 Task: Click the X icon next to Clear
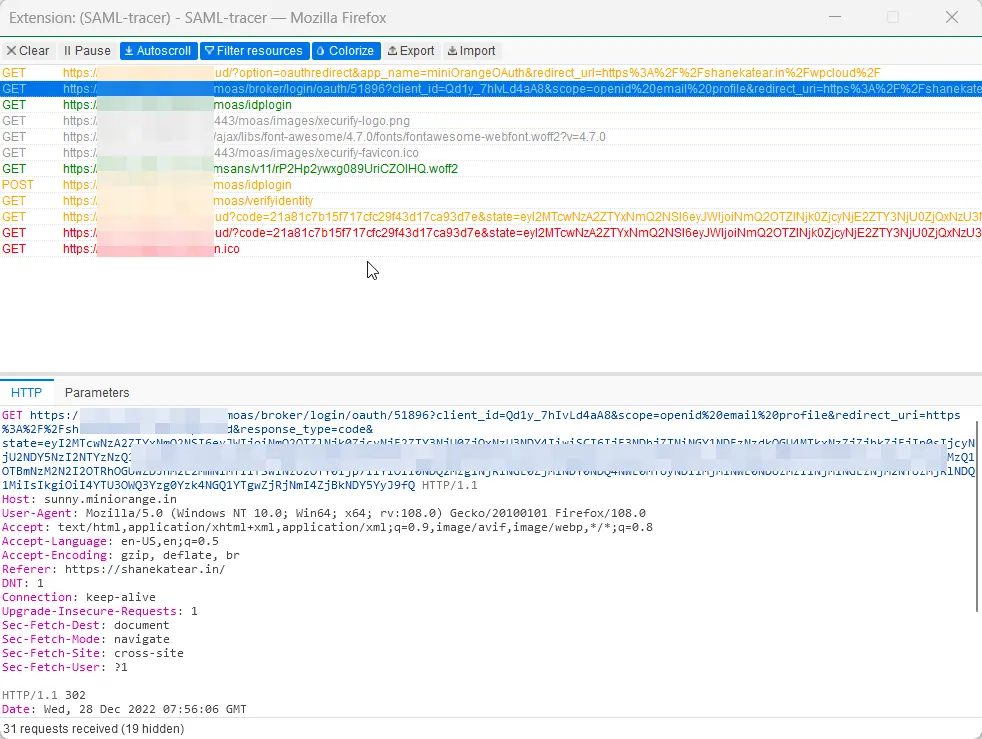(x=10, y=50)
